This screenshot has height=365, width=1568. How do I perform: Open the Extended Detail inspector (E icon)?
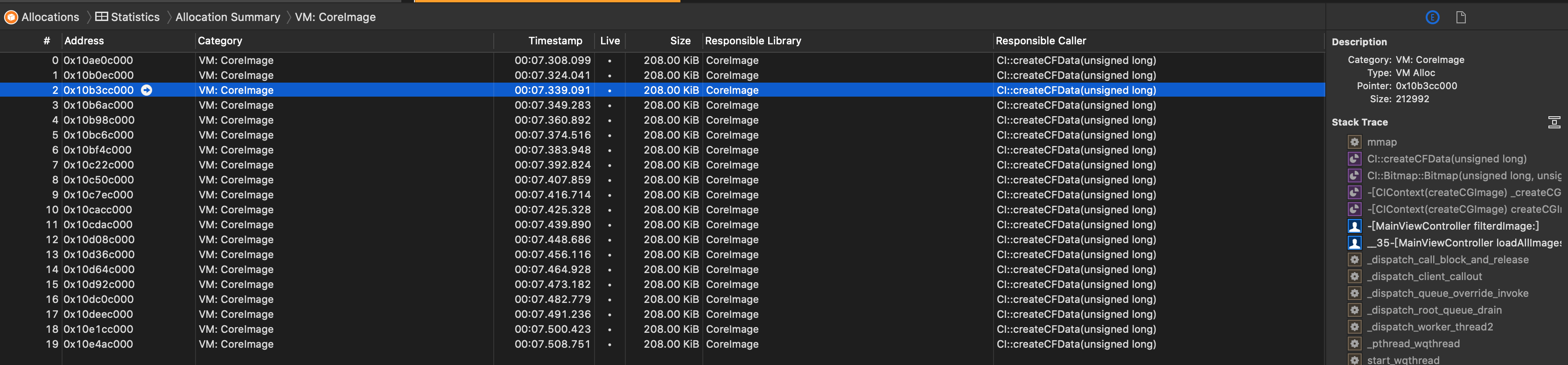1432,17
